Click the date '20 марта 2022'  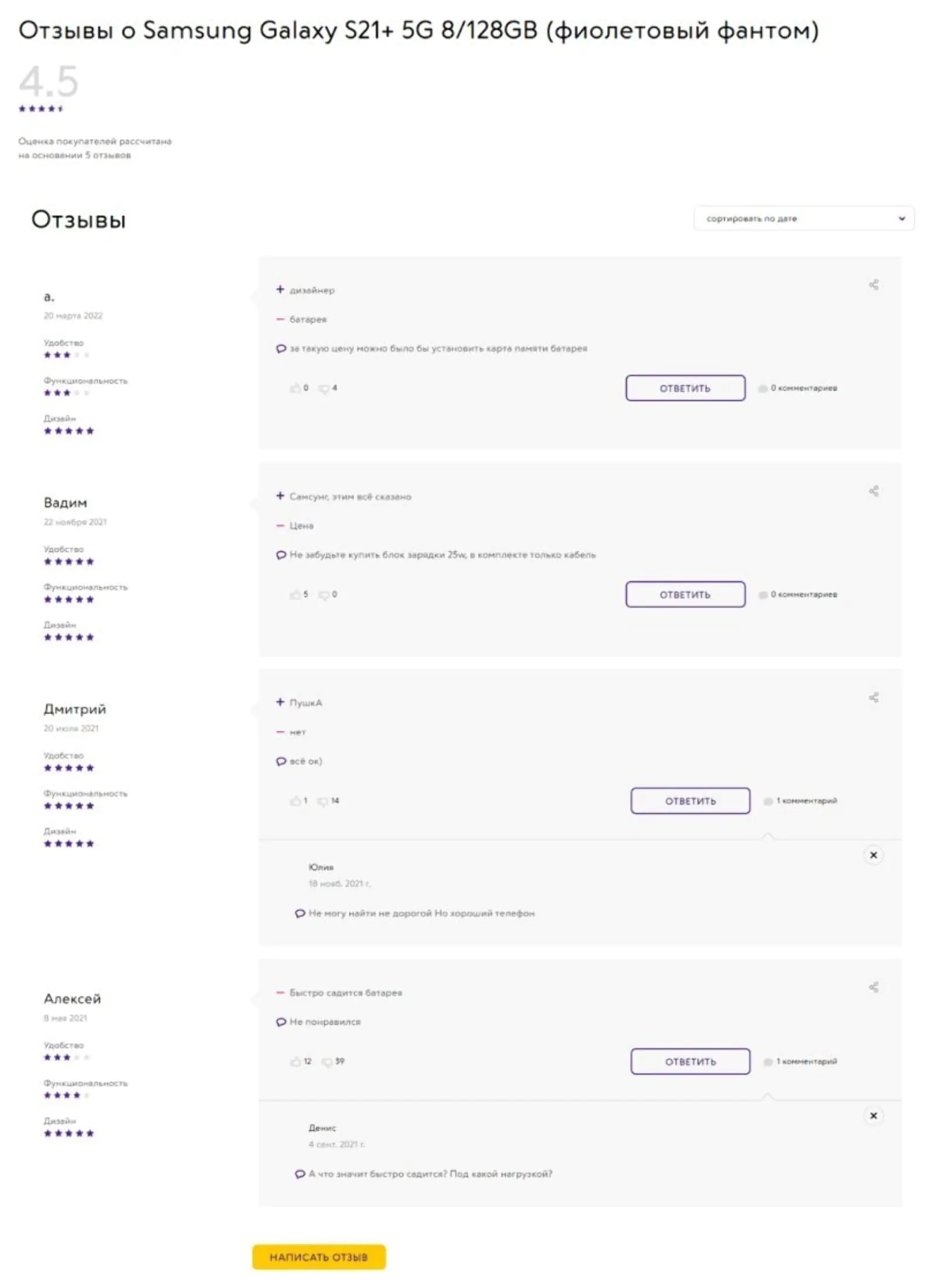(x=73, y=316)
